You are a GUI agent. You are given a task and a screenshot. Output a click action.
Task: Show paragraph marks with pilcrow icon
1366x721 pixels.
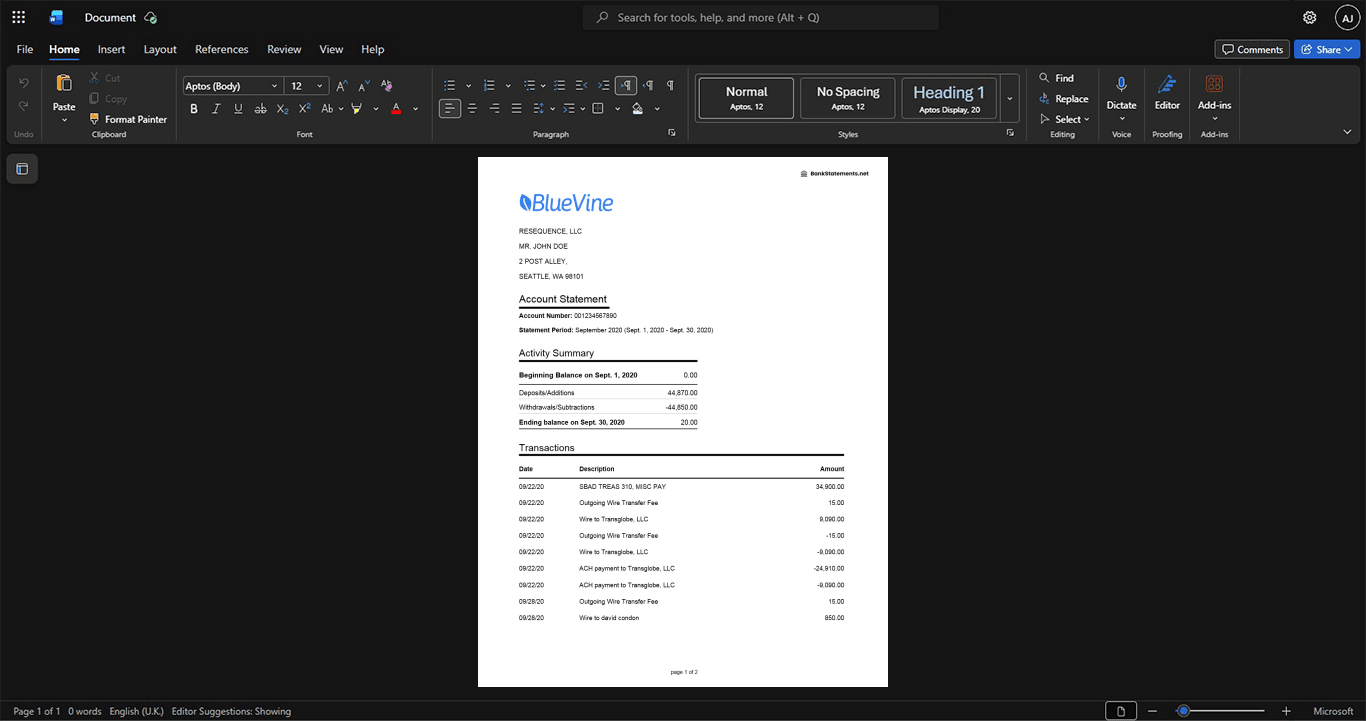coord(670,86)
